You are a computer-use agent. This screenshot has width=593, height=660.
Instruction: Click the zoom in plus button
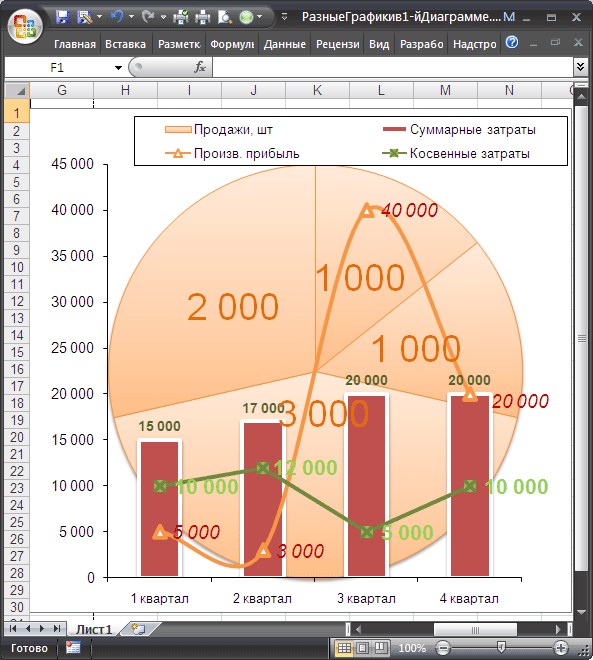tap(560, 648)
